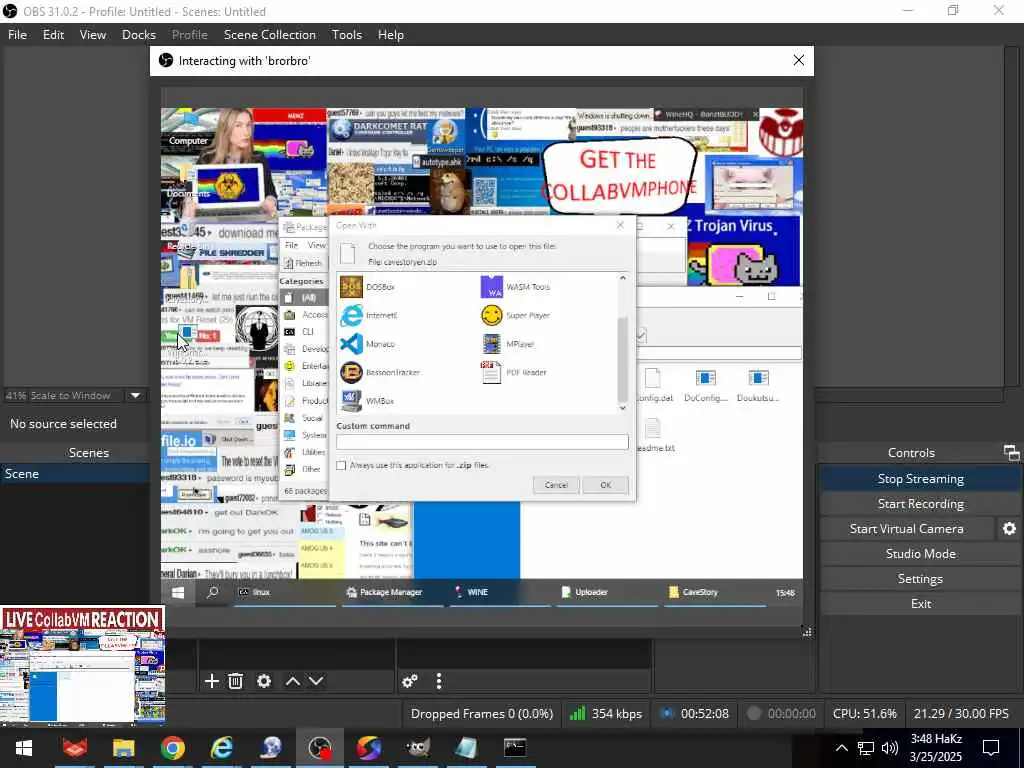Screen dimensions: 1024x768
Task: Click 'Dropped Frames 0 (0.0%)' status text
Action: point(482,714)
